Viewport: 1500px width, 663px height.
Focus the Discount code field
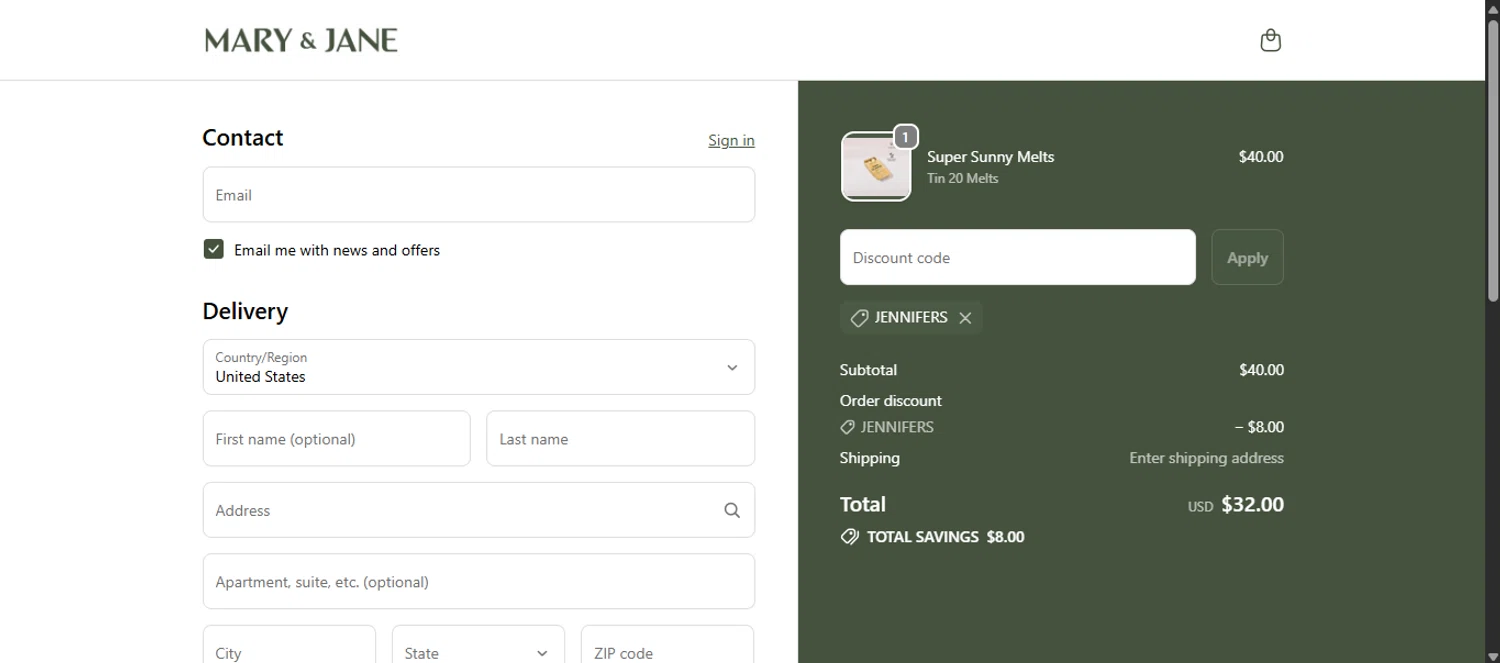(x=1018, y=257)
